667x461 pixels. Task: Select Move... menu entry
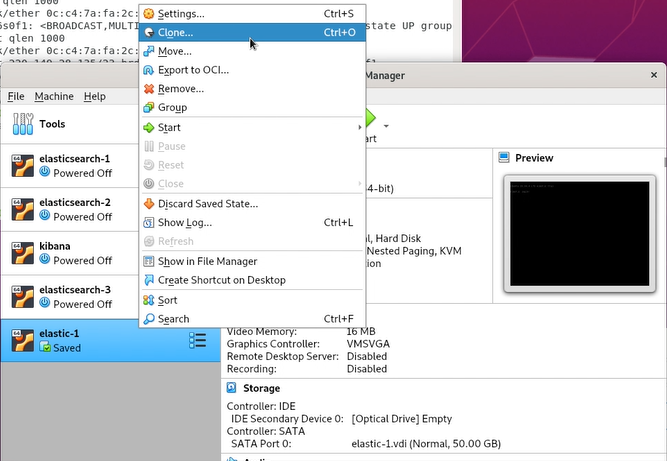click(252, 51)
